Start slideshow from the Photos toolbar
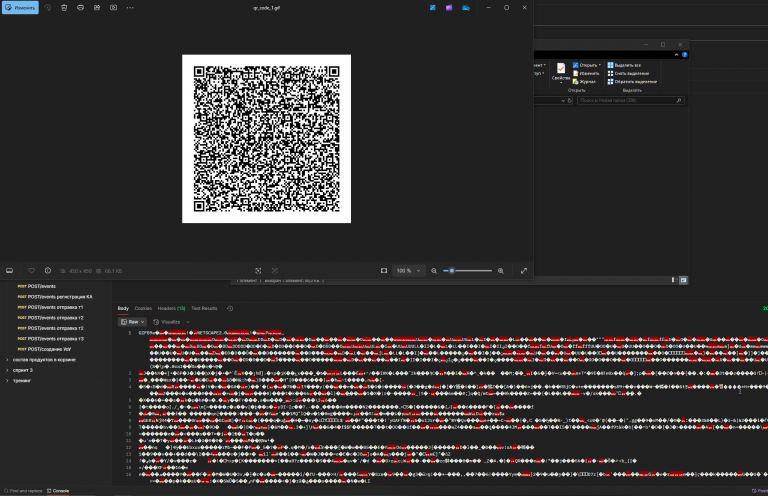The width and height of the screenshot is (768, 496). (x=114, y=8)
